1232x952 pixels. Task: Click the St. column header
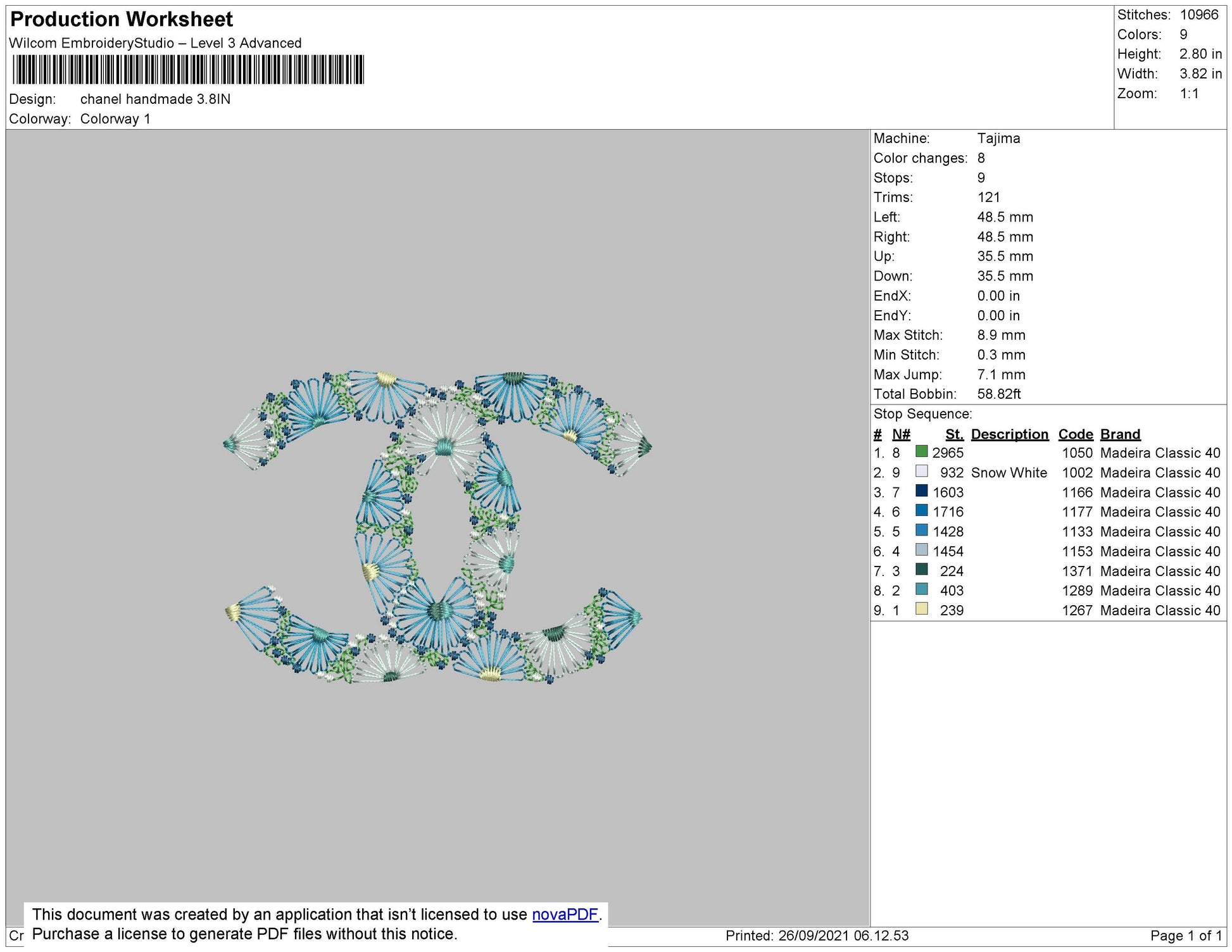954,434
